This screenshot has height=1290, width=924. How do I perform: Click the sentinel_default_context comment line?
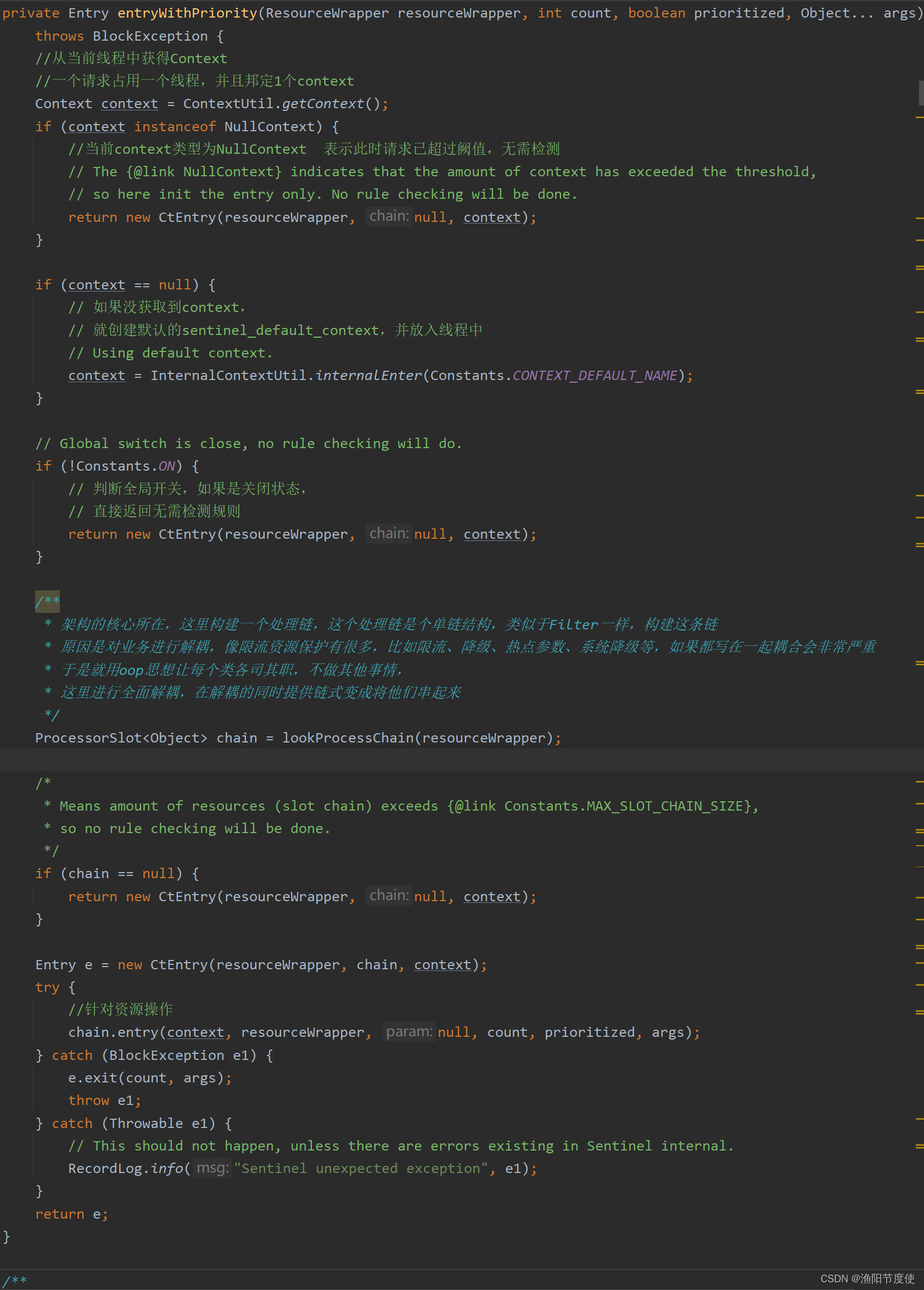pyautogui.click(x=275, y=330)
